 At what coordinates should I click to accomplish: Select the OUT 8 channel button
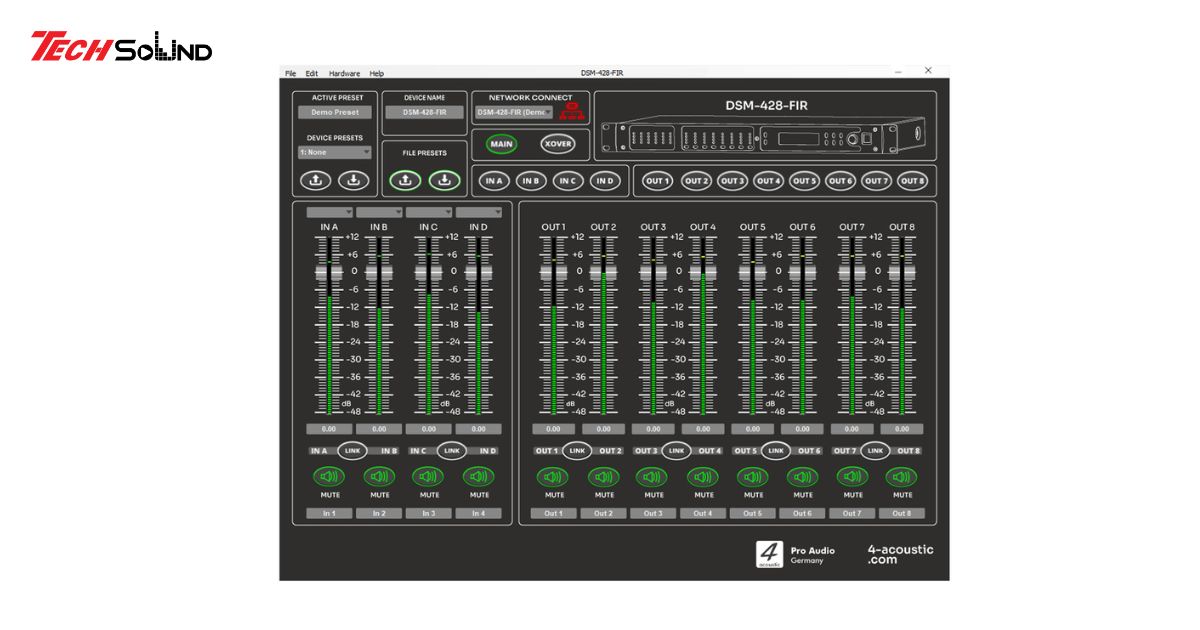(911, 181)
